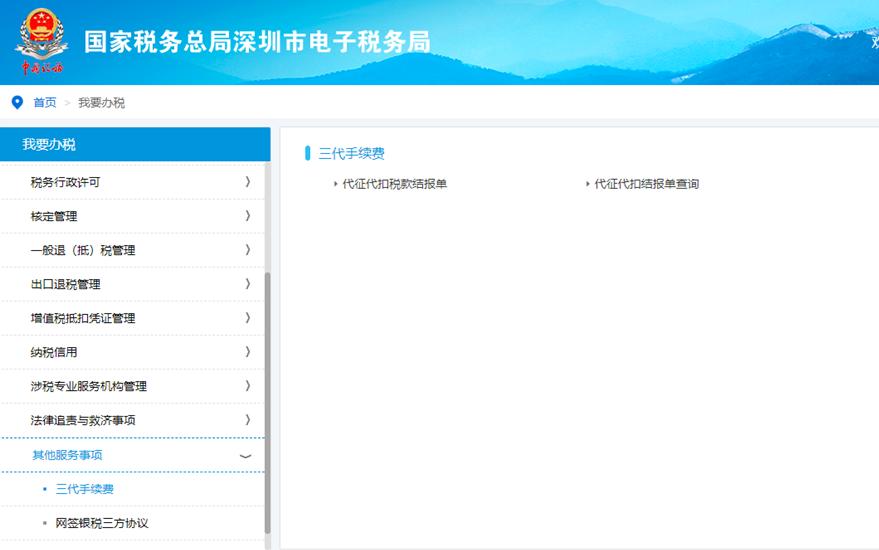Expand 核定管理 chevron arrow
Image resolution: width=879 pixels, height=550 pixels.
(x=247, y=216)
